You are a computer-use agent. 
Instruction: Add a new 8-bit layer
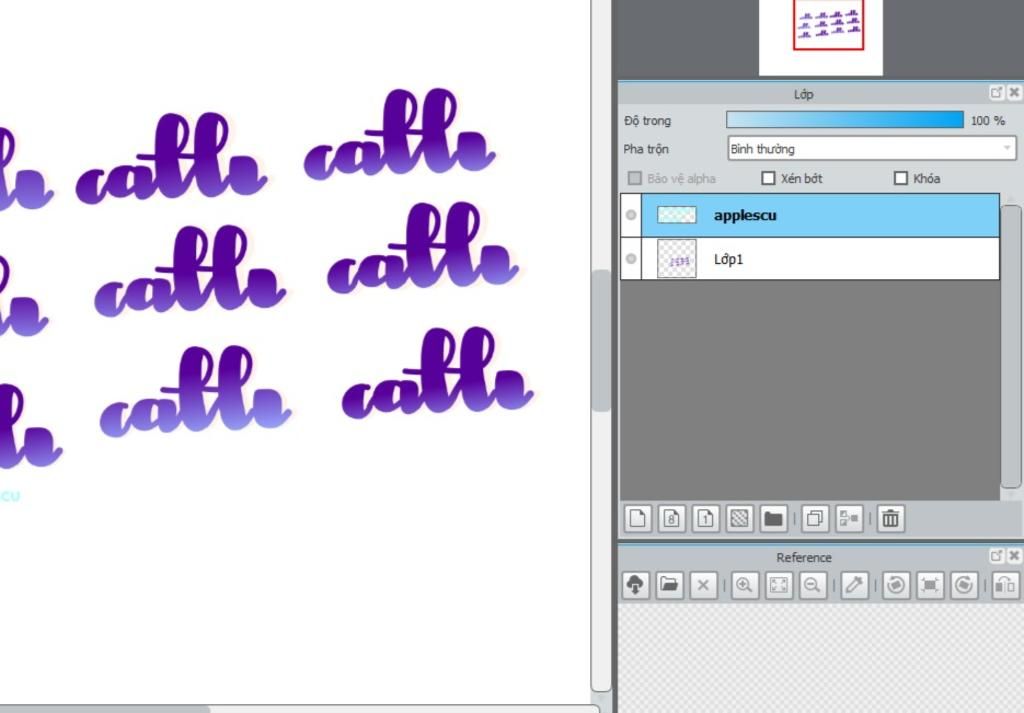click(672, 519)
